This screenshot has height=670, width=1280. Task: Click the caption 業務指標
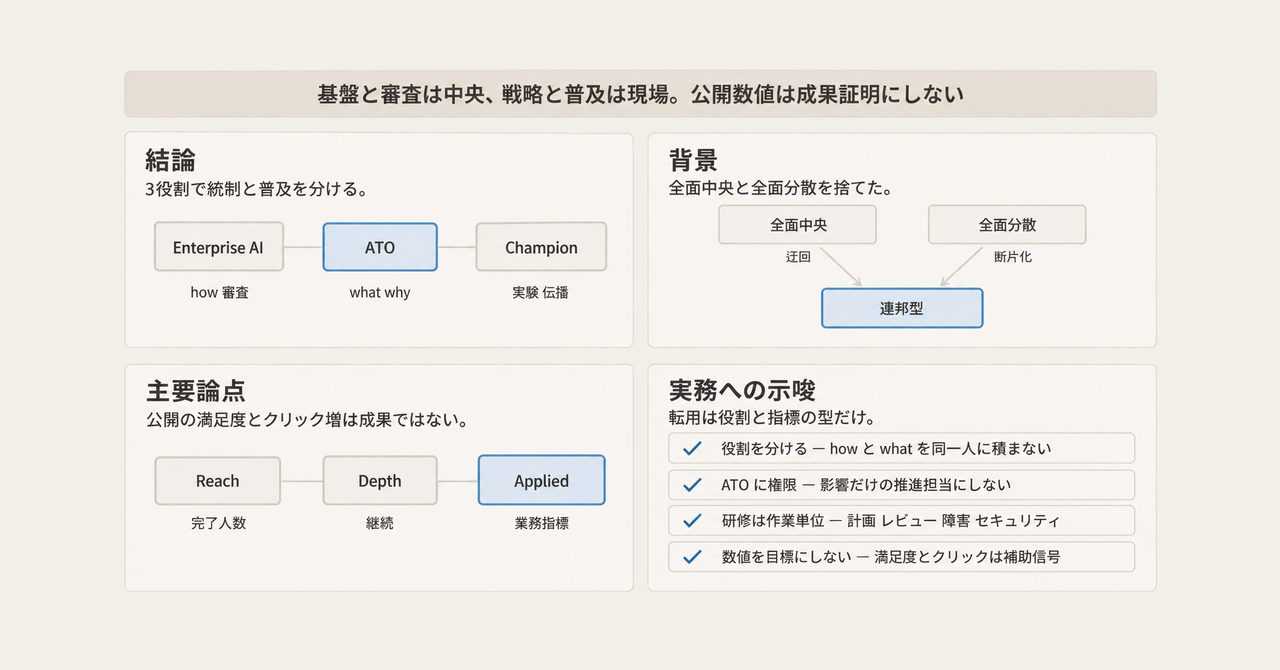coord(541,523)
